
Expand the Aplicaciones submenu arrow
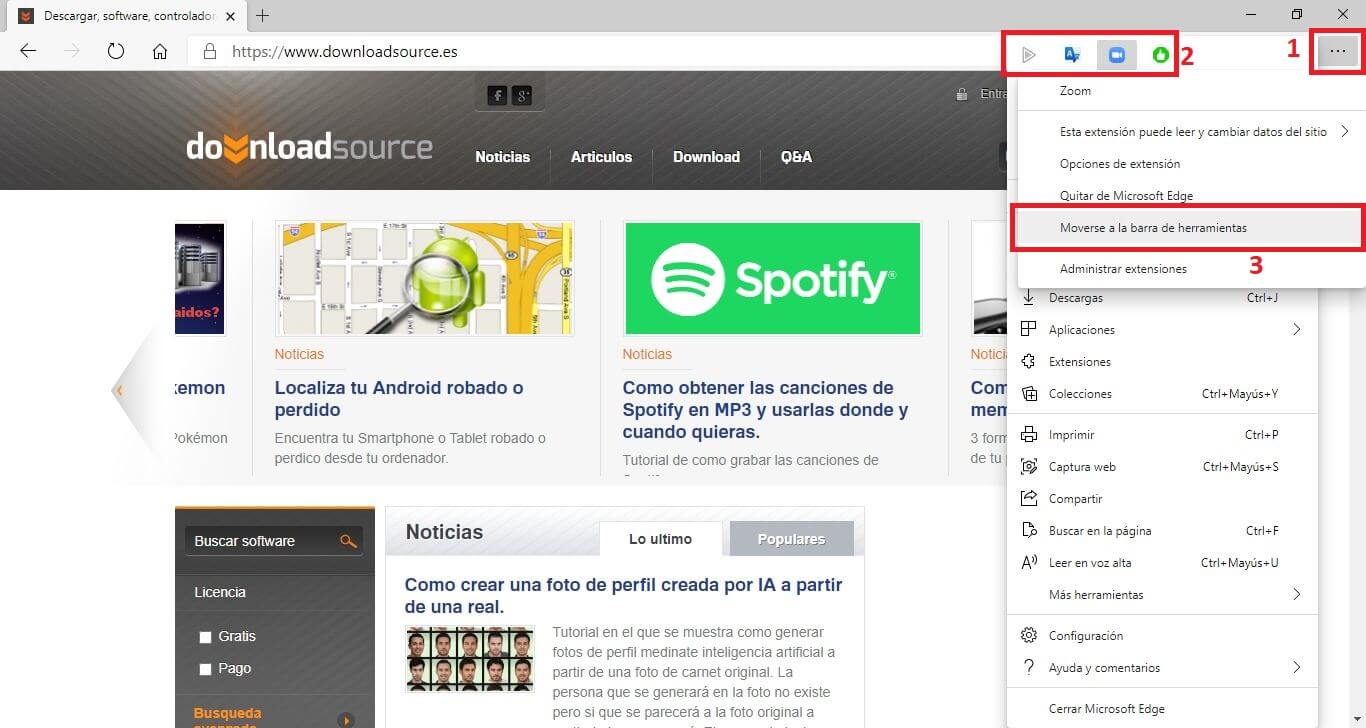pyautogui.click(x=1296, y=329)
